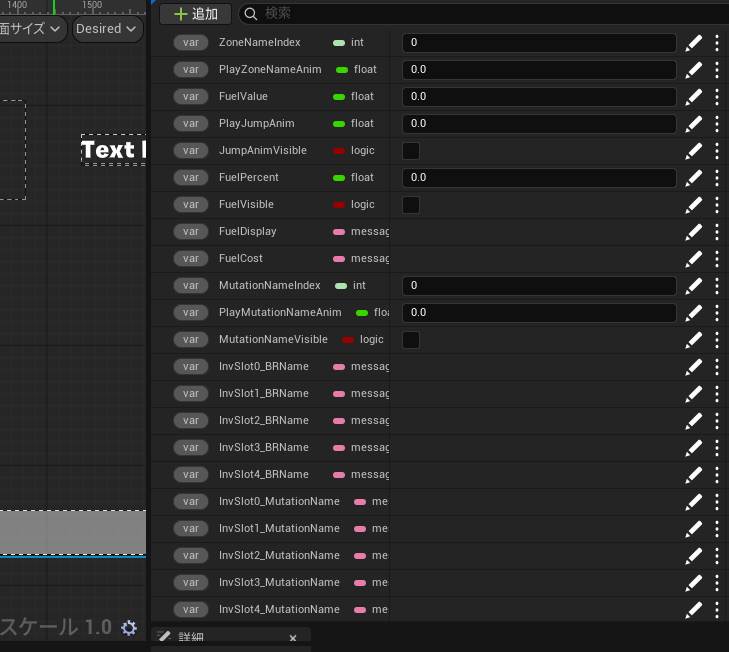Toggle the FuelVisible default checkbox

click(x=411, y=205)
